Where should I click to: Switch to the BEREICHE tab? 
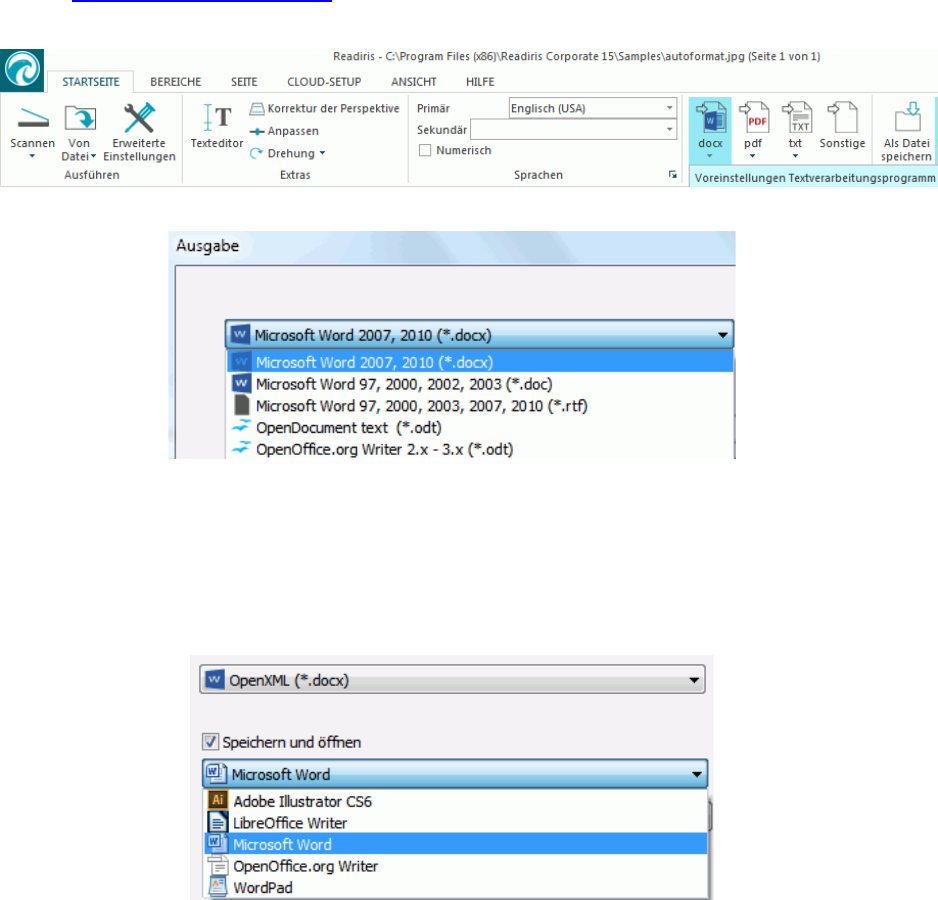176,82
